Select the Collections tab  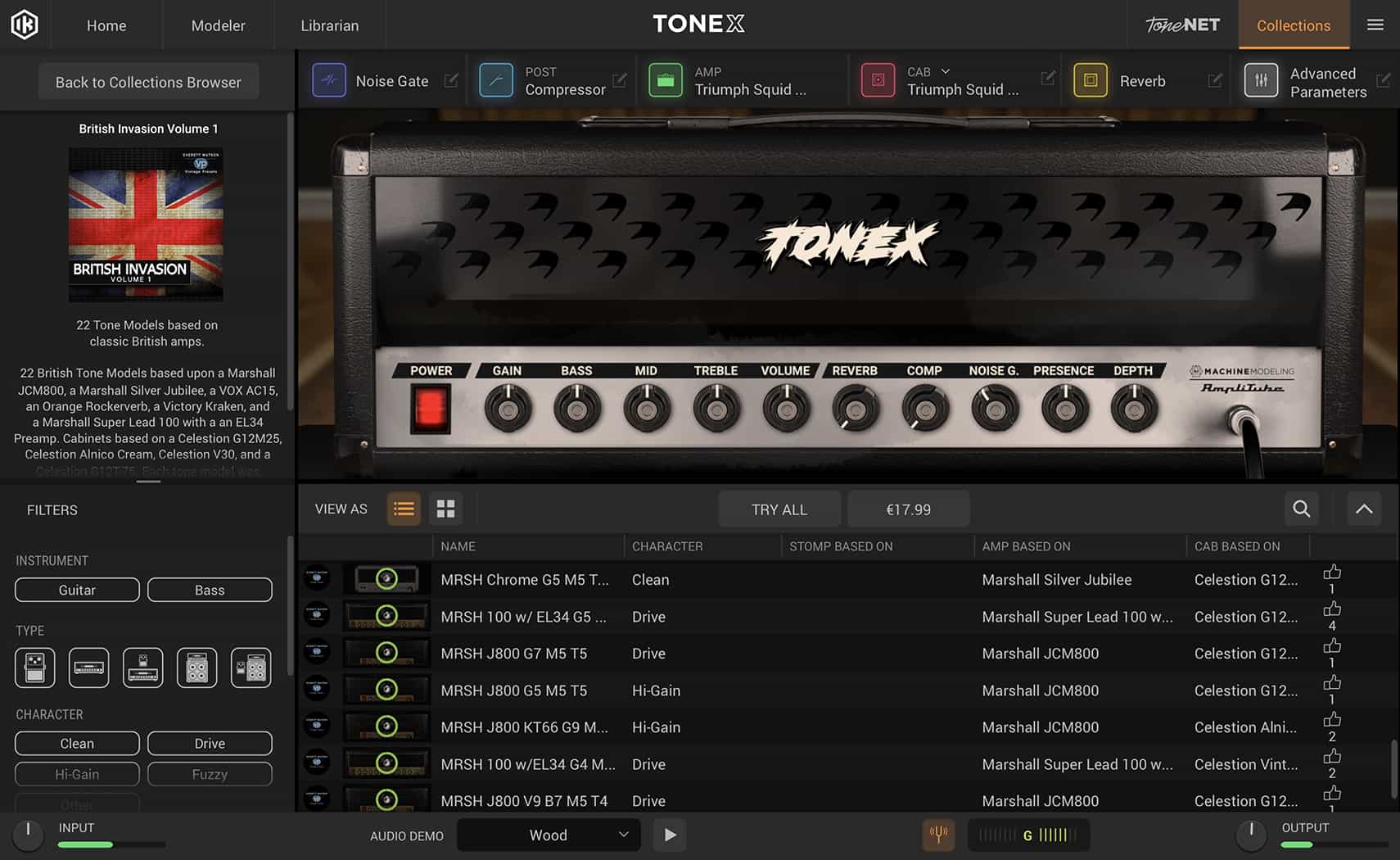(x=1294, y=25)
